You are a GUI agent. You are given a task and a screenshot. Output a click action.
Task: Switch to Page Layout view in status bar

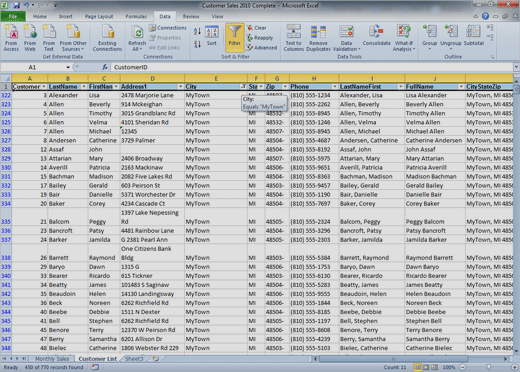[x=425, y=367]
